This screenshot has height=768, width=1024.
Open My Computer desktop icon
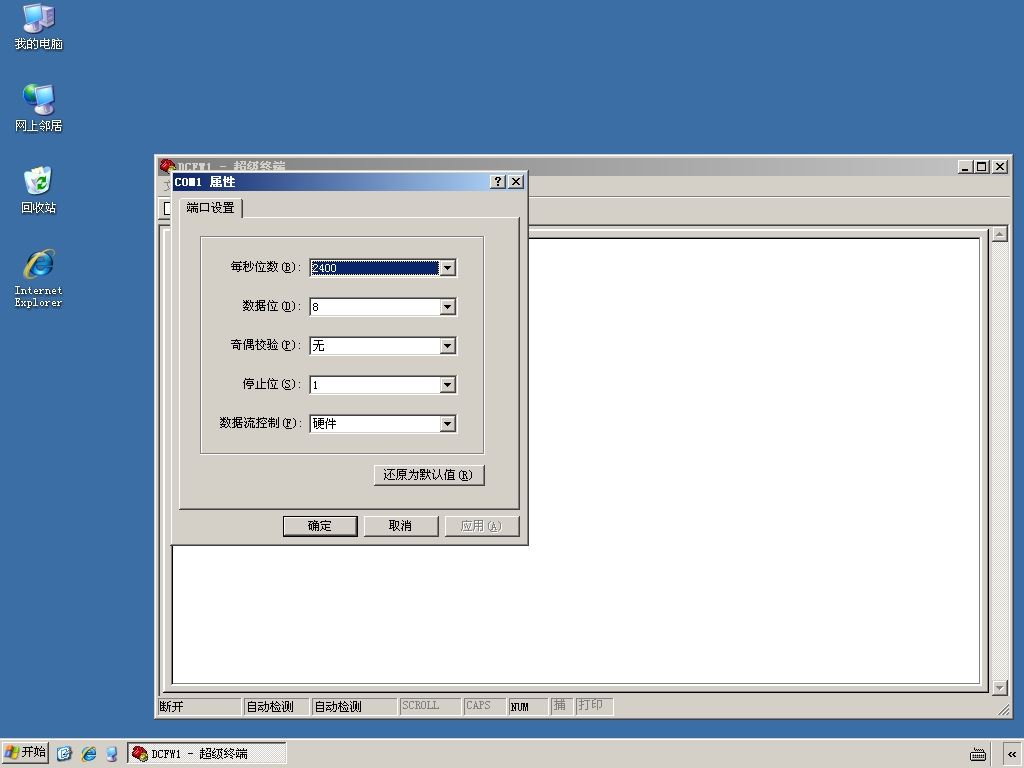coord(39,27)
